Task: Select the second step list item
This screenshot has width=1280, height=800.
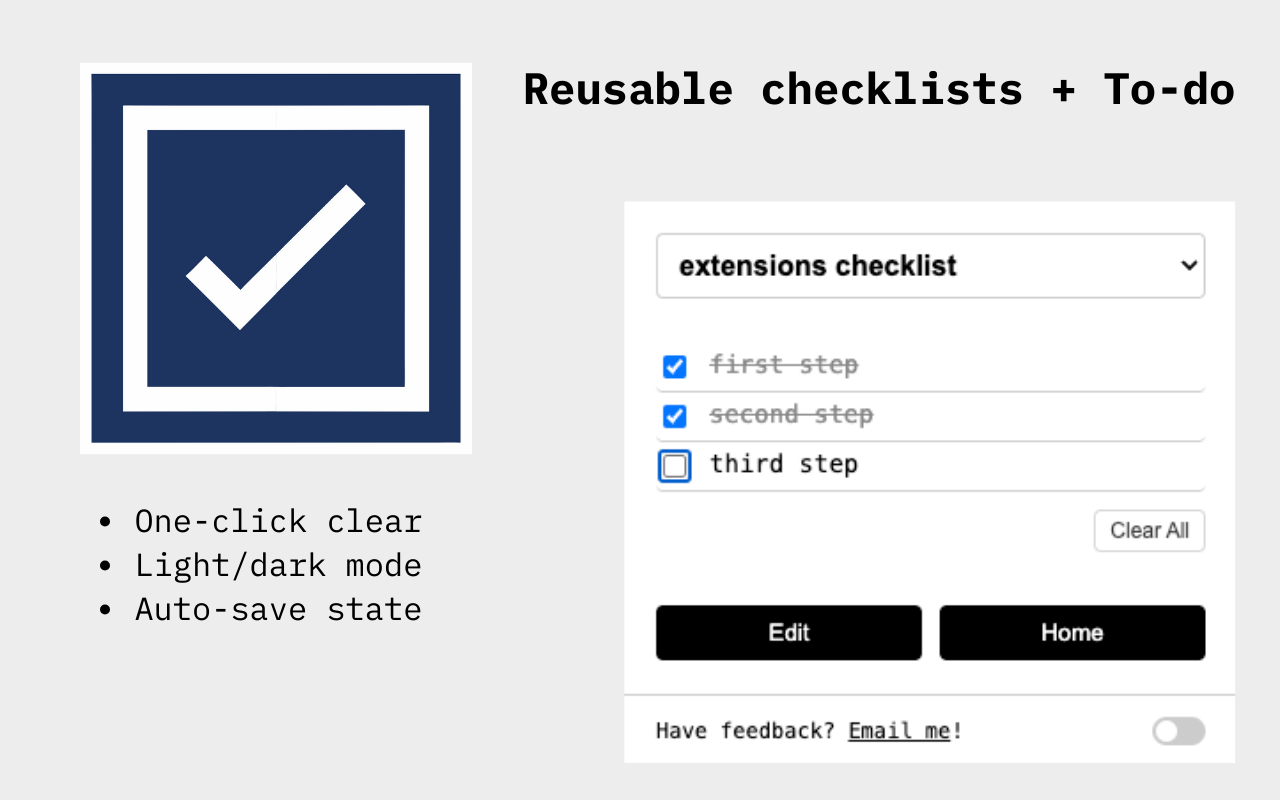Action: tap(791, 414)
